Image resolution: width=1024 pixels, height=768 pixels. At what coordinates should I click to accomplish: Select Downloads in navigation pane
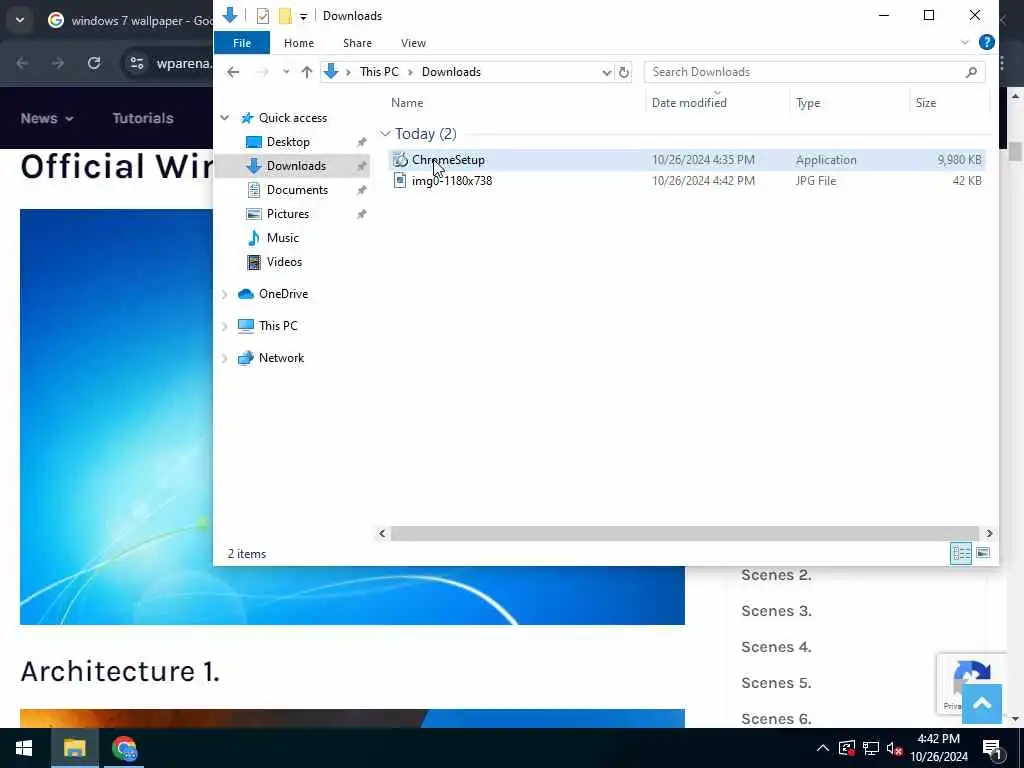[296, 166]
